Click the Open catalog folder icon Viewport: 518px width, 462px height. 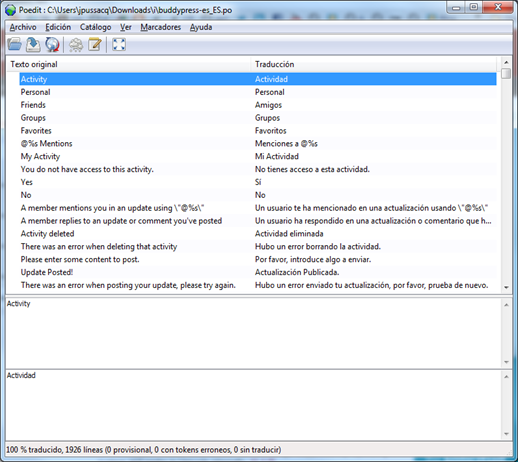click(14, 44)
